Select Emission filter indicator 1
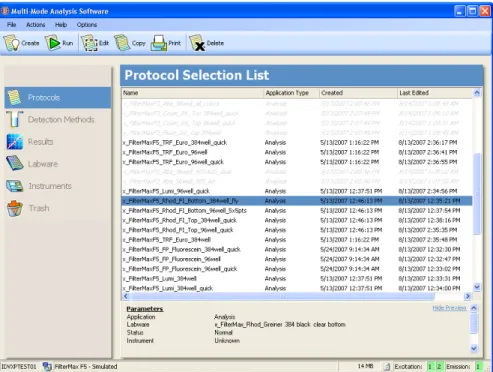The width and height of the screenshot is (493, 372). click(x=478, y=367)
